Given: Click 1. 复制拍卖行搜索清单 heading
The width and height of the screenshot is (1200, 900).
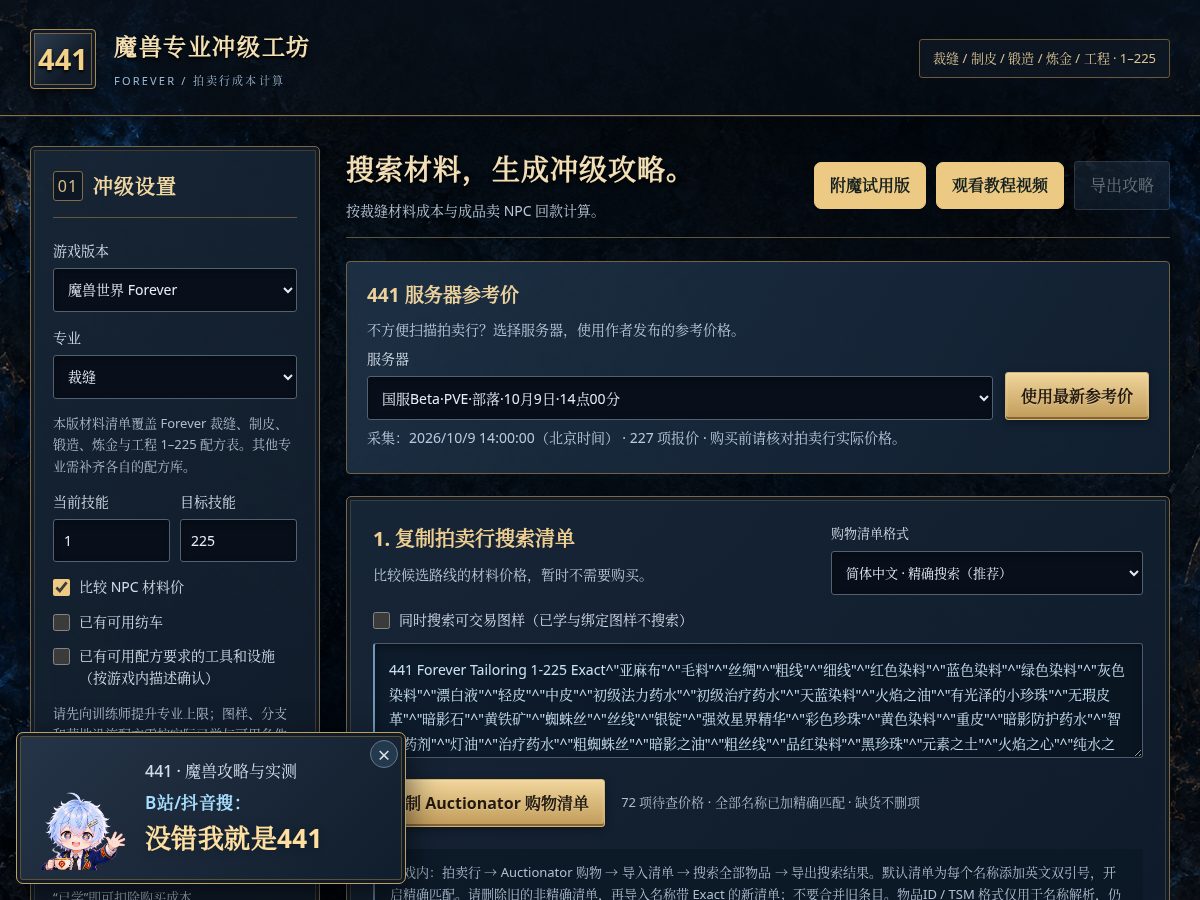Looking at the screenshot, I should (474, 538).
